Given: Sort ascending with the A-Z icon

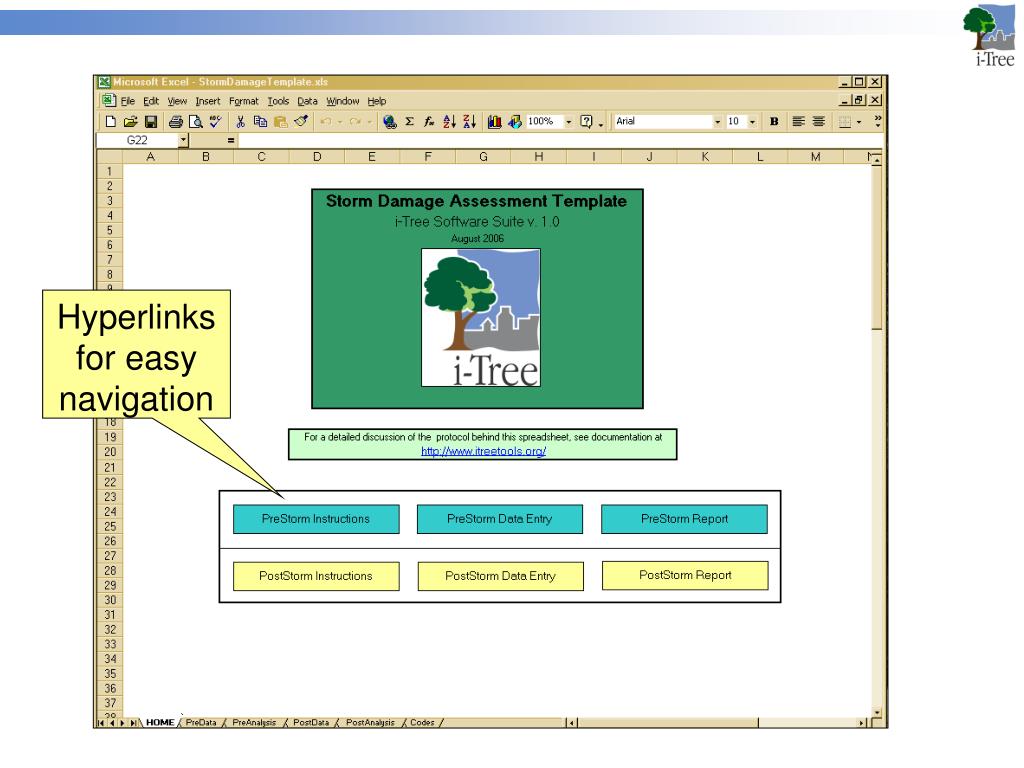Looking at the screenshot, I should (x=449, y=121).
